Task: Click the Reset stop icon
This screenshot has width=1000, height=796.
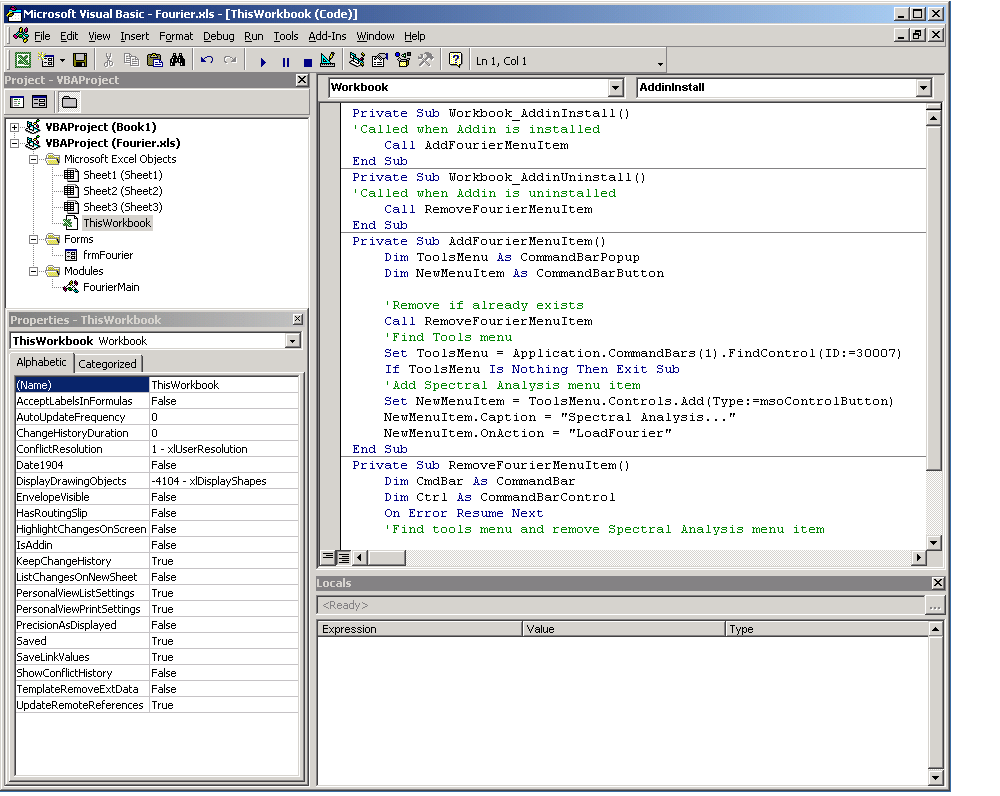Action: [x=307, y=62]
